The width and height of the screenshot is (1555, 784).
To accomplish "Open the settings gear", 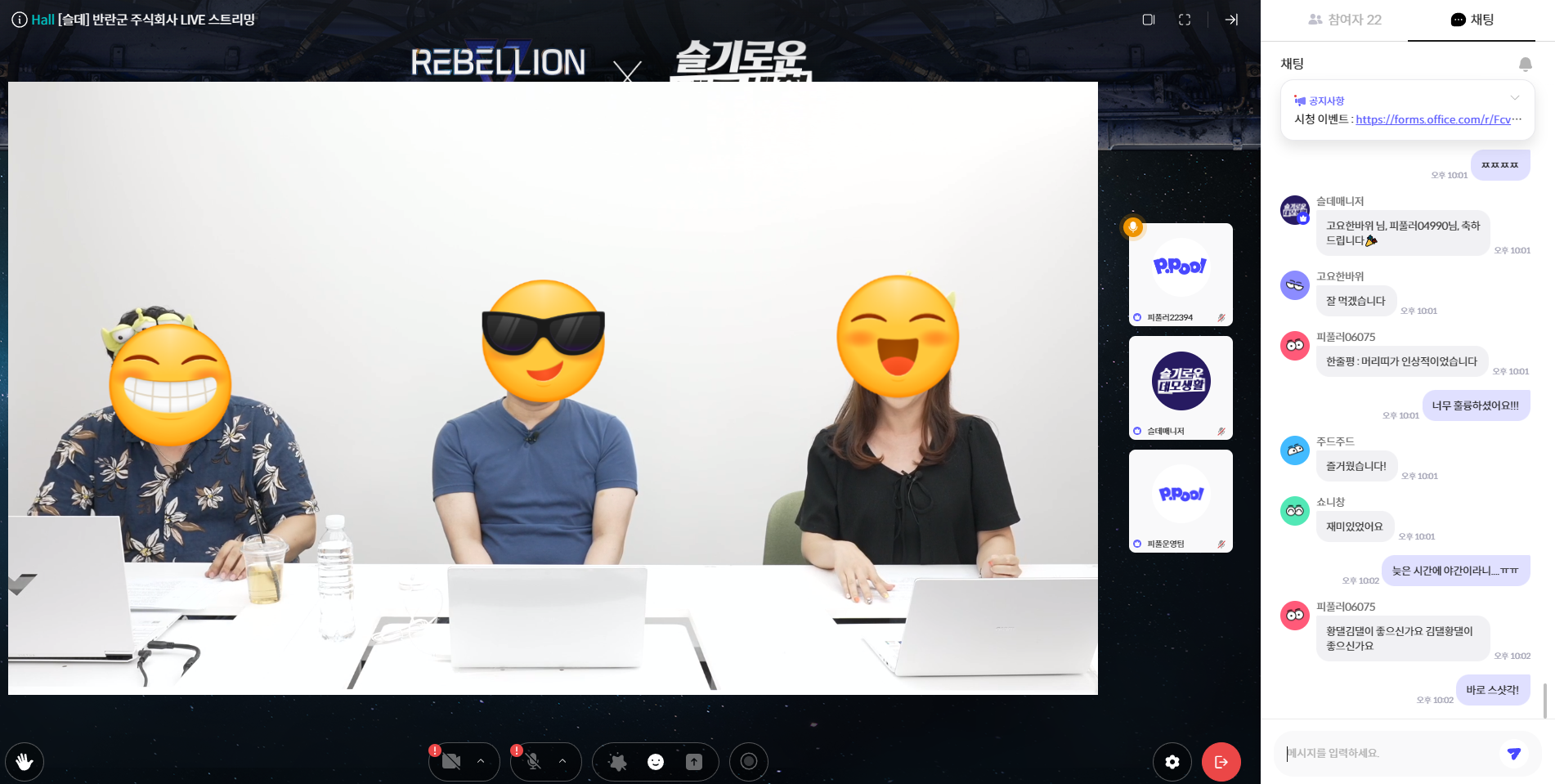I will [1172, 762].
